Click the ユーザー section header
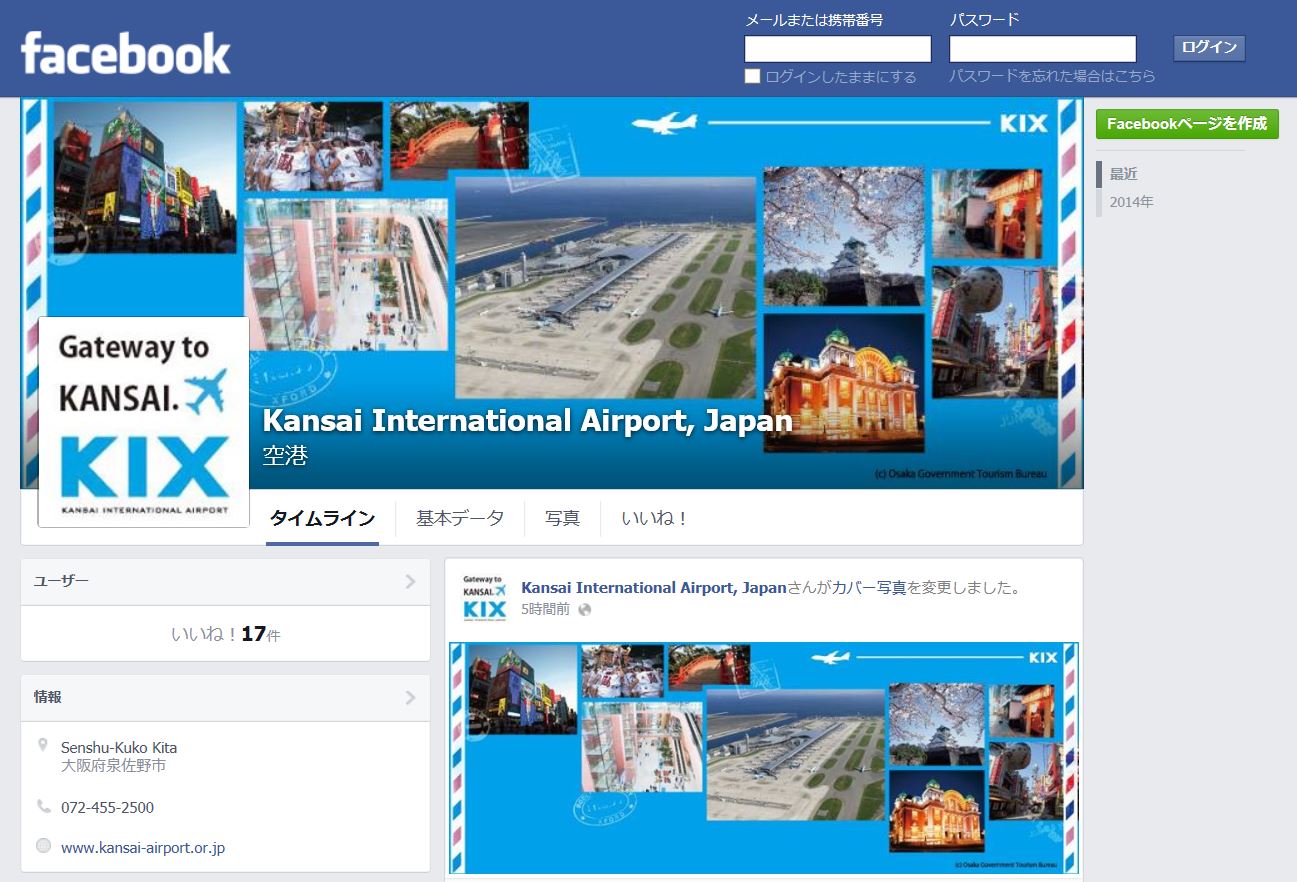Image resolution: width=1297 pixels, height=882 pixels. (225, 582)
